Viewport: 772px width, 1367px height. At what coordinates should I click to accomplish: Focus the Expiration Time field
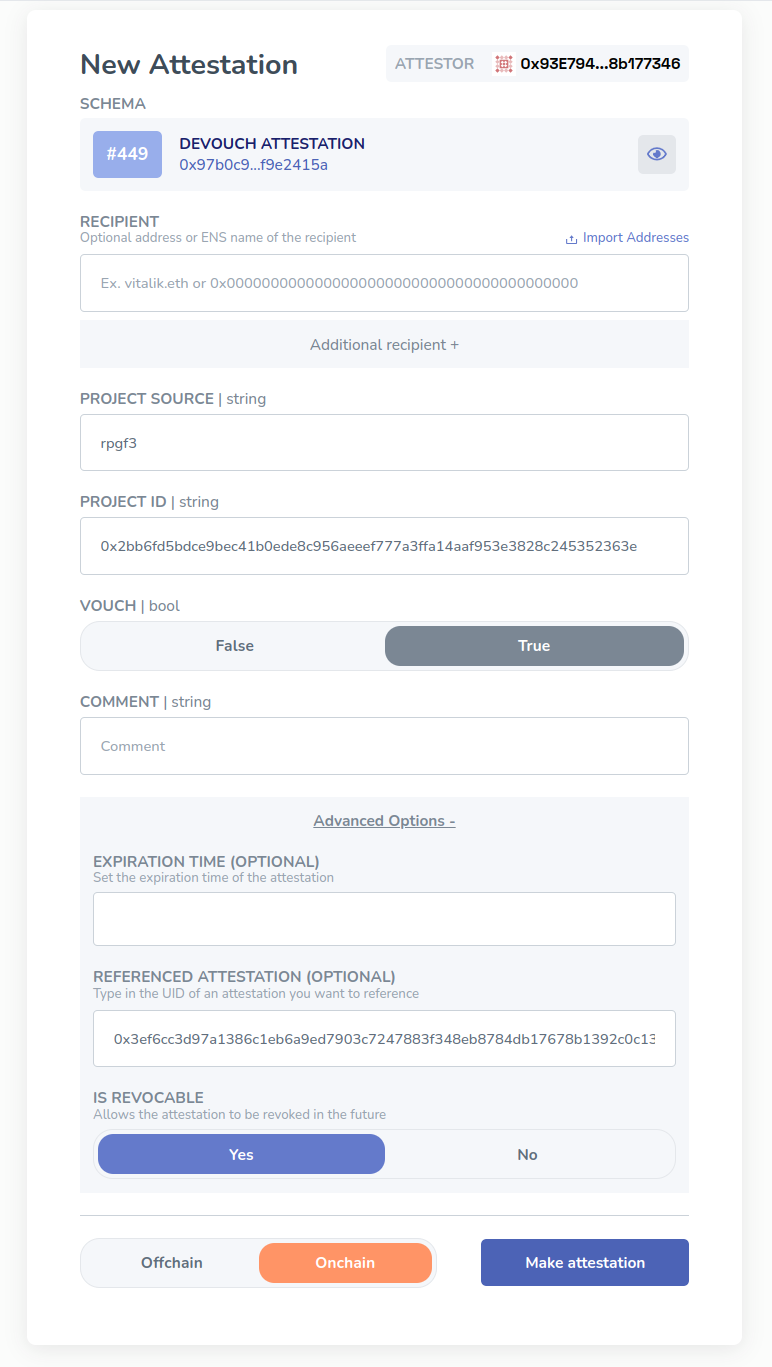click(x=384, y=919)
